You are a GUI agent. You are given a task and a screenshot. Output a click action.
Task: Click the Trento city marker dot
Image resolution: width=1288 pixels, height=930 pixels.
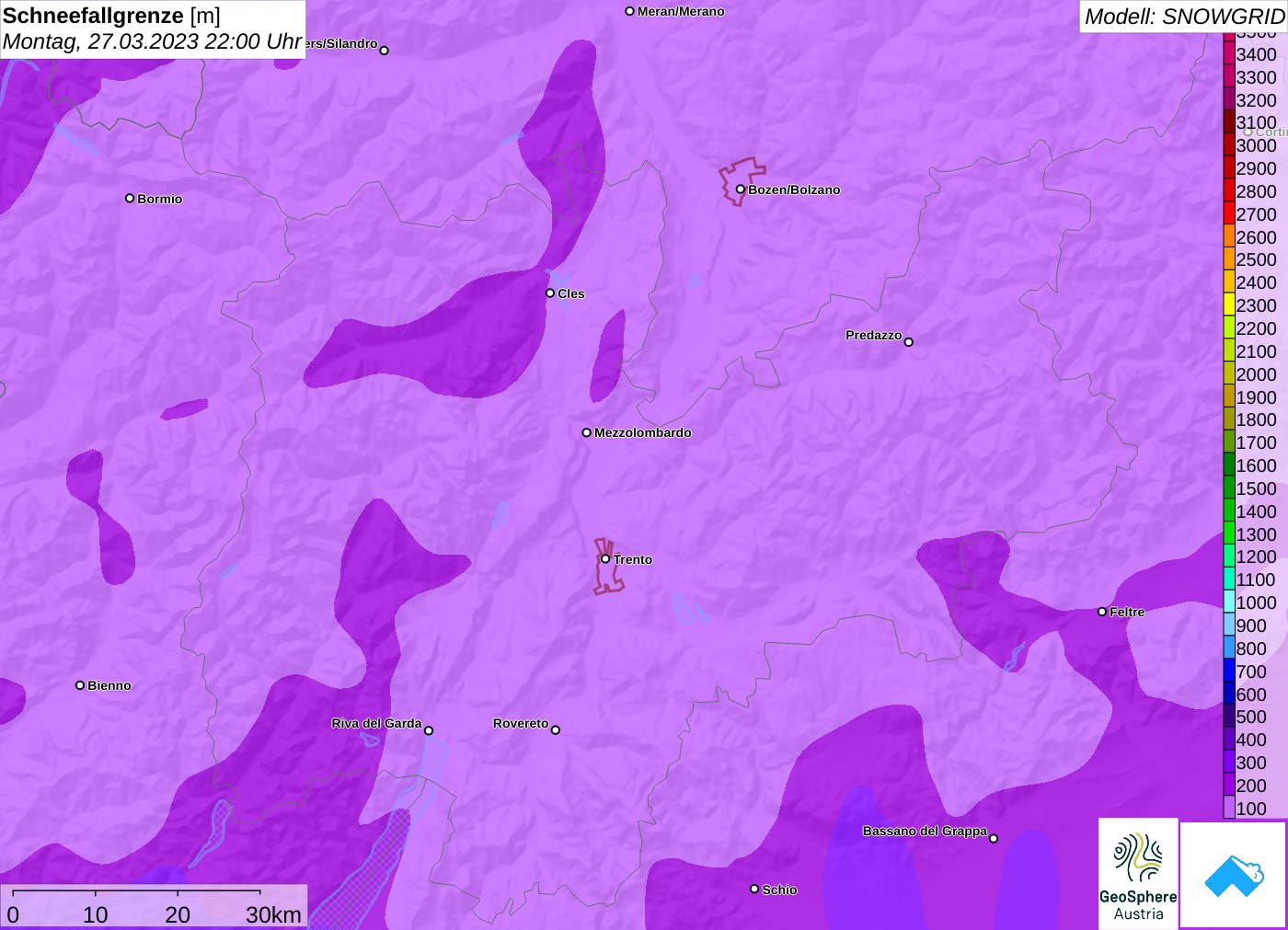pos(605,558)
